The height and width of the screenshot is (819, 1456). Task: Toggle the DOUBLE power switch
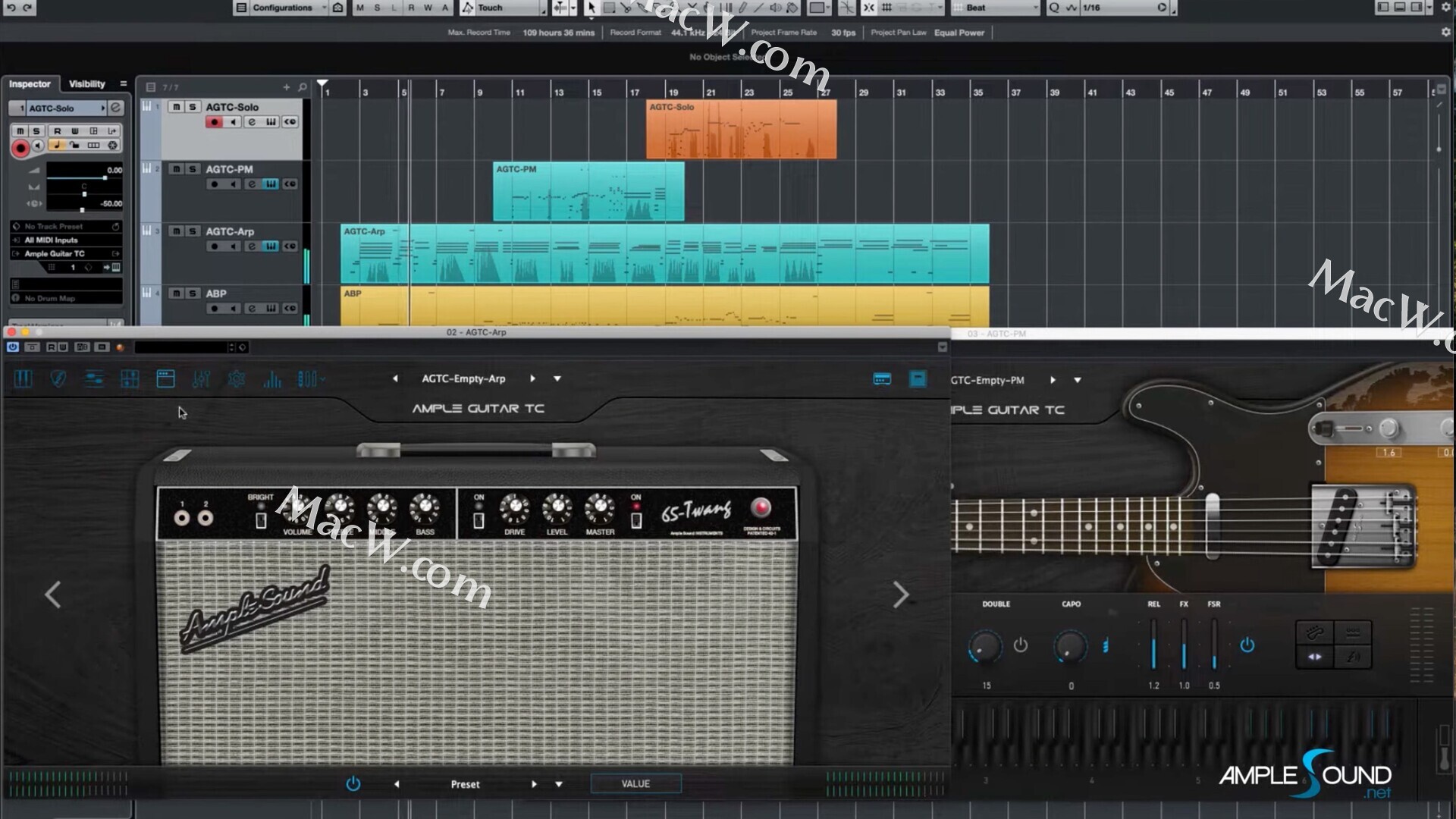(1021, 645)
